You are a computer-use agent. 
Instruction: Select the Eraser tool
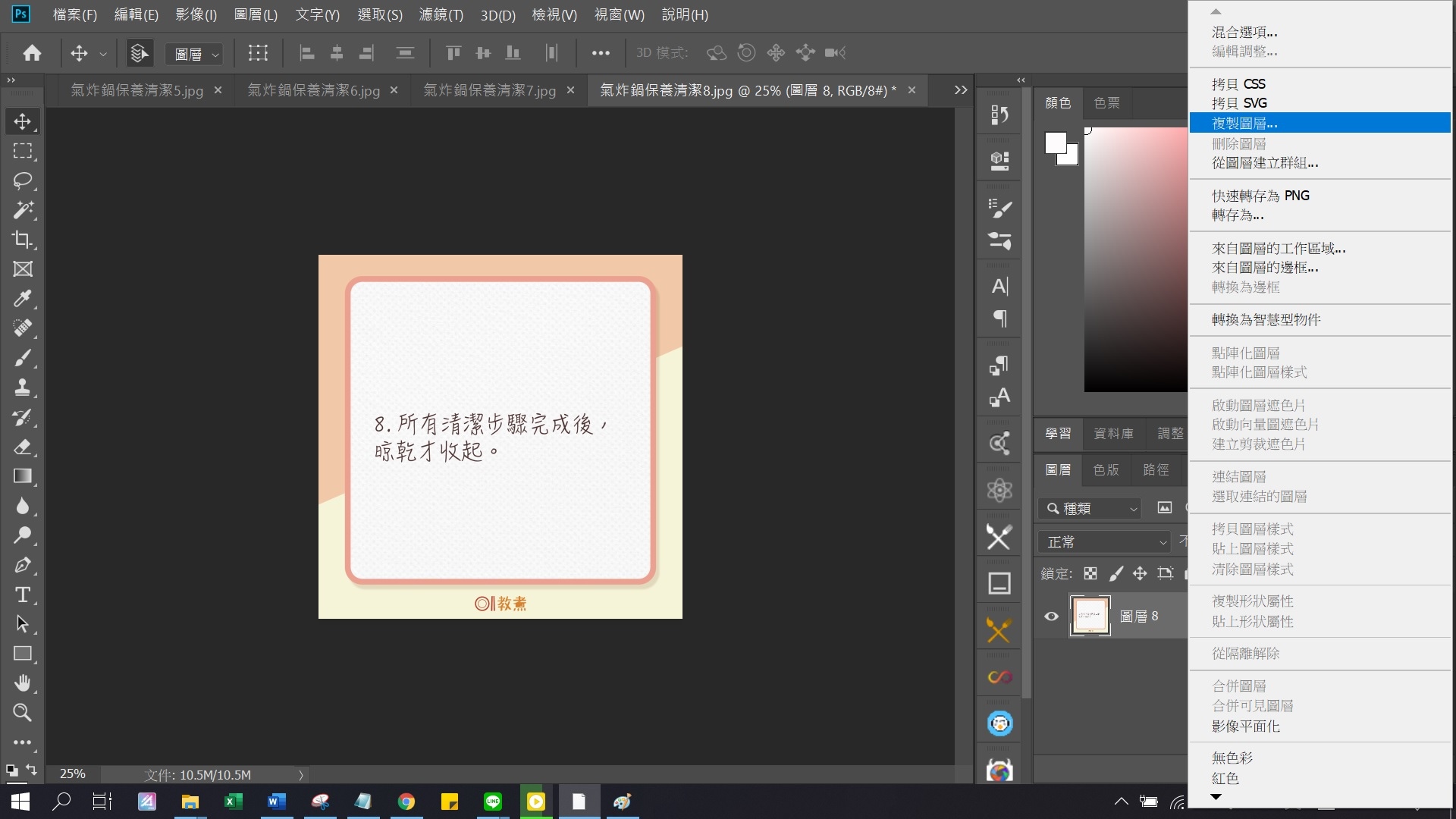coord(22,447)
